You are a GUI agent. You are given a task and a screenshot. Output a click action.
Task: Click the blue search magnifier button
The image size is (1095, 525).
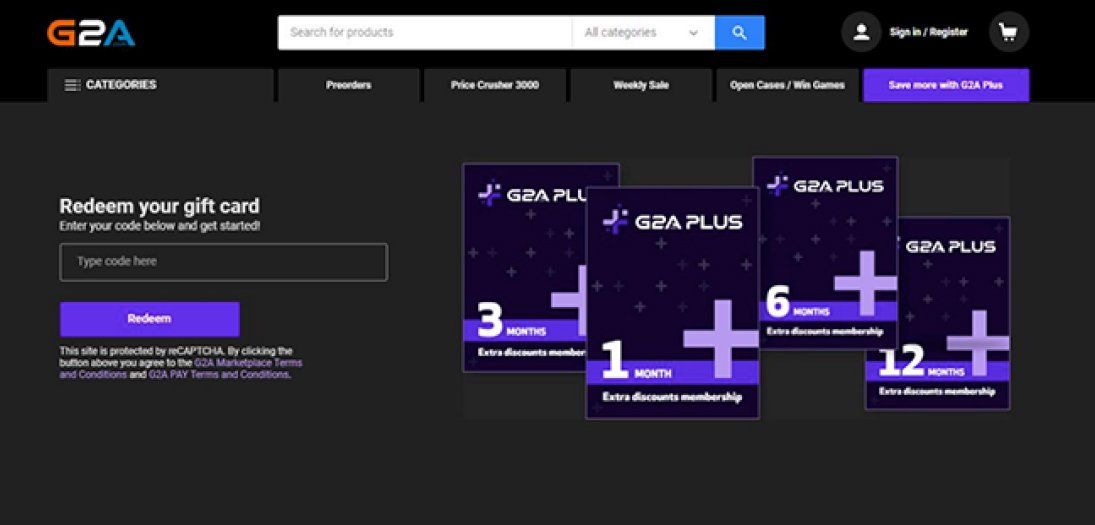[740, 33]
